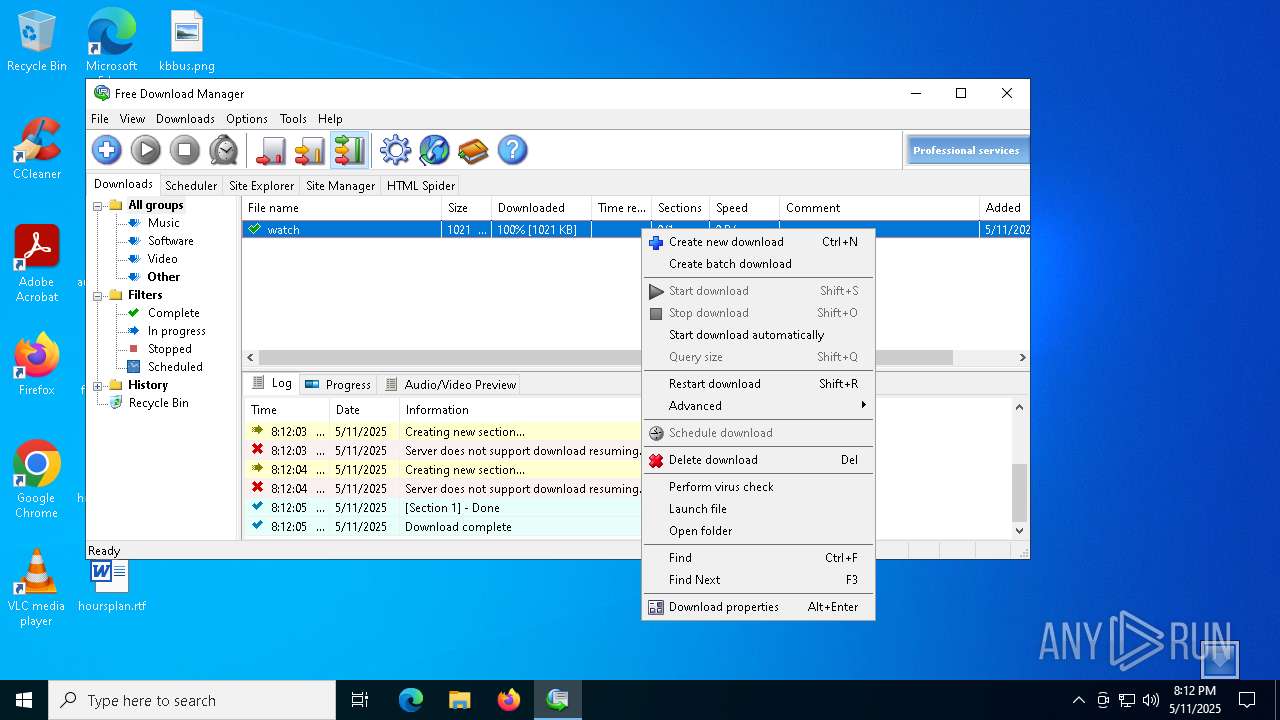Click log scrollbar down arrow
Viewport: 1280px width, 720px height.
[x=1020, y=531]
